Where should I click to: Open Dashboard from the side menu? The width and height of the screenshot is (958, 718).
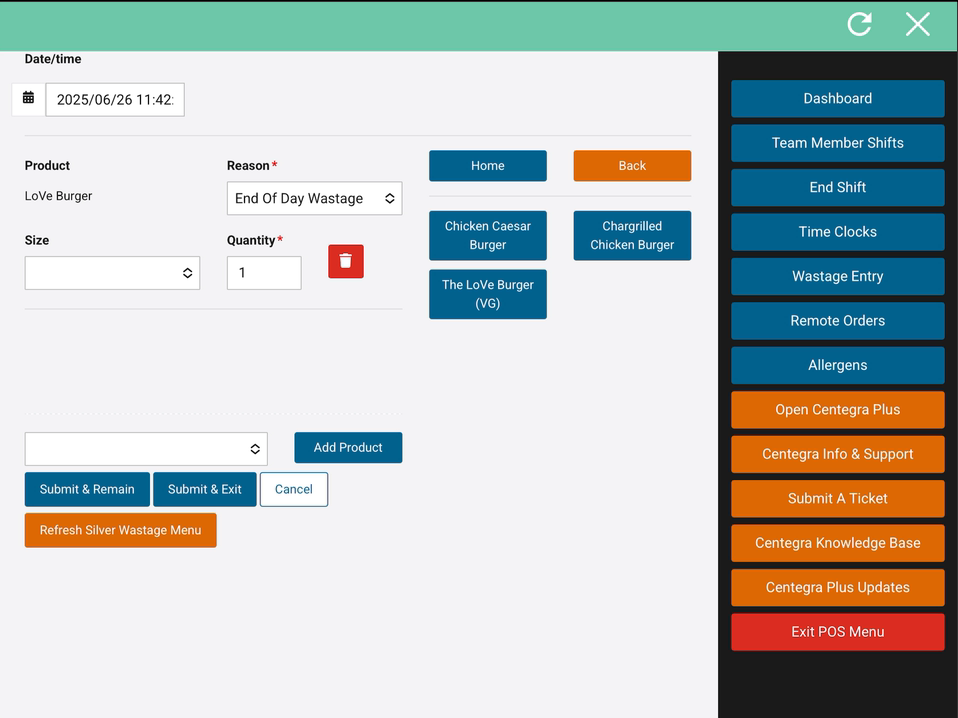(x=837, y=98)
